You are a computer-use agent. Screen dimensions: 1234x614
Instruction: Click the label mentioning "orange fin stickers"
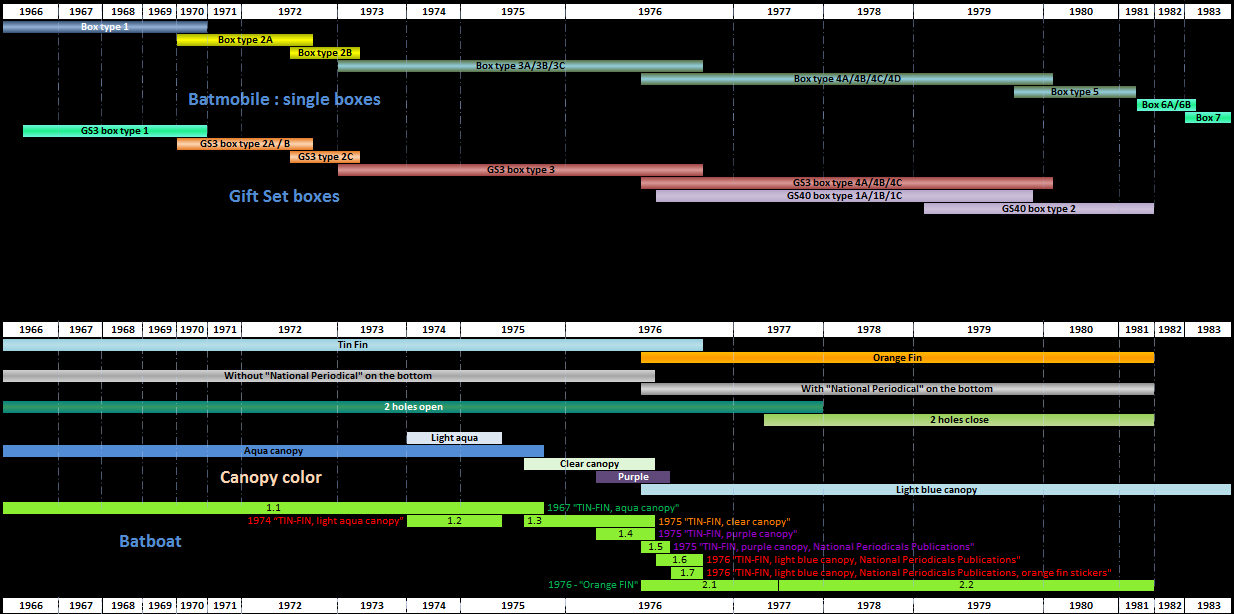(x=909, y=573)
